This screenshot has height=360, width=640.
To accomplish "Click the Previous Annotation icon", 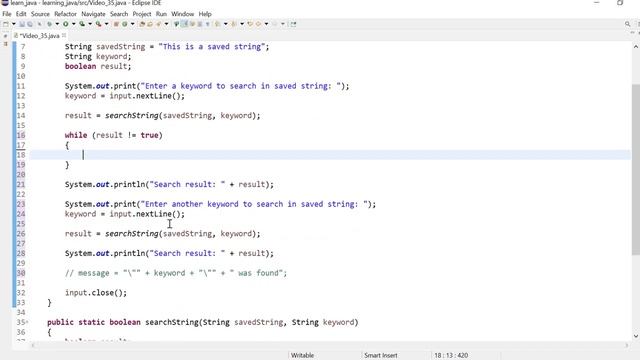I will point(234,24).
